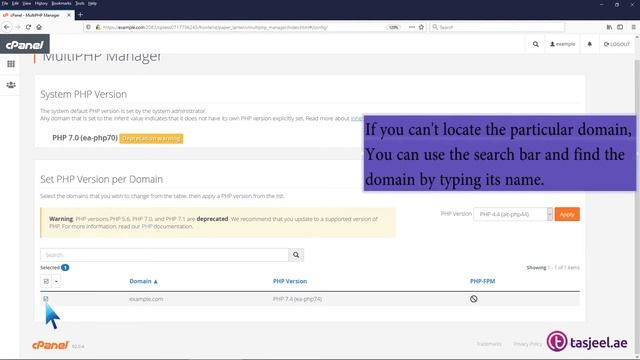This screenshot has height=360, width=640.
Task: Open the notifications bell icon
Action: click(589, 44)
